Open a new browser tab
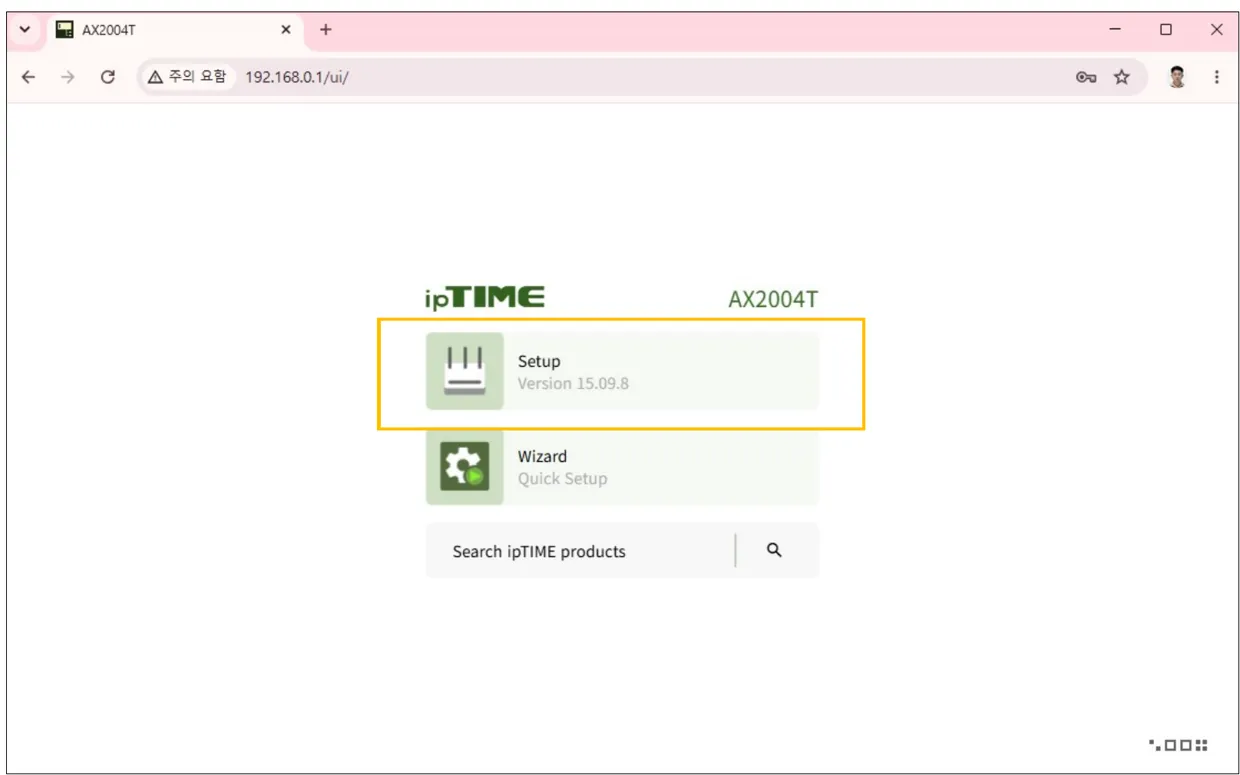The image size is (1240, 775). point(325,30)
